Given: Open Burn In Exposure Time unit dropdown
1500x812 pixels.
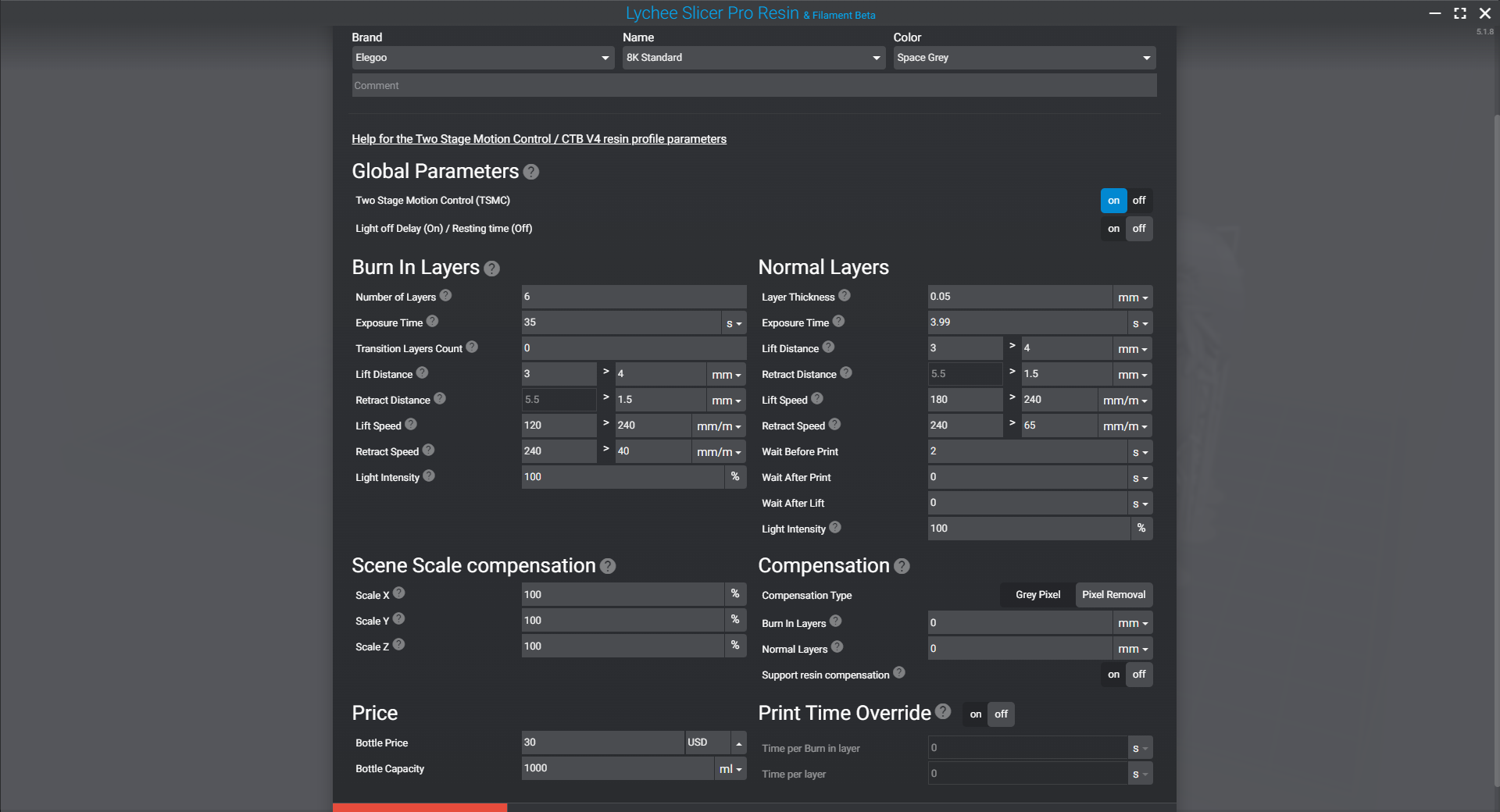Looking at the screenshot, I should [734, 323].
